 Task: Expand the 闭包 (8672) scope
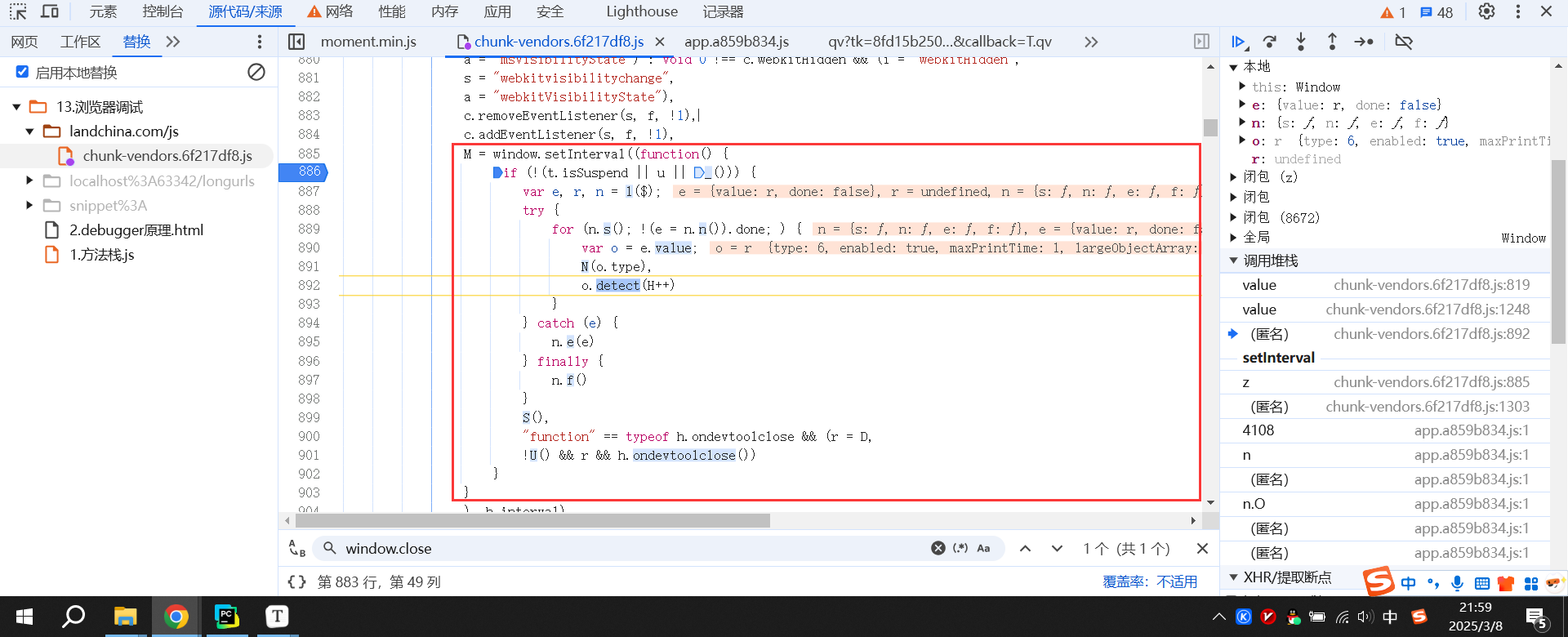click(1234, 217)
